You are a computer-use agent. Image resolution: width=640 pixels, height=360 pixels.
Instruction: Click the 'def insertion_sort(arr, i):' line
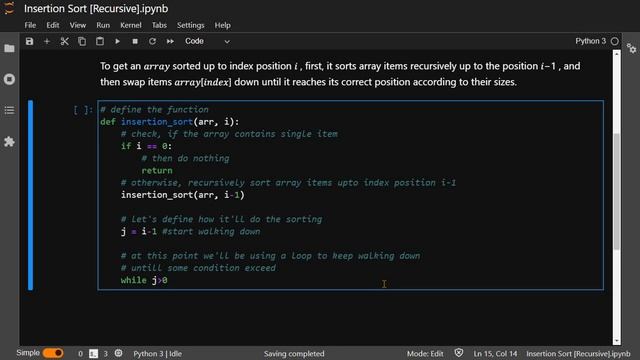tap(170, 122)
